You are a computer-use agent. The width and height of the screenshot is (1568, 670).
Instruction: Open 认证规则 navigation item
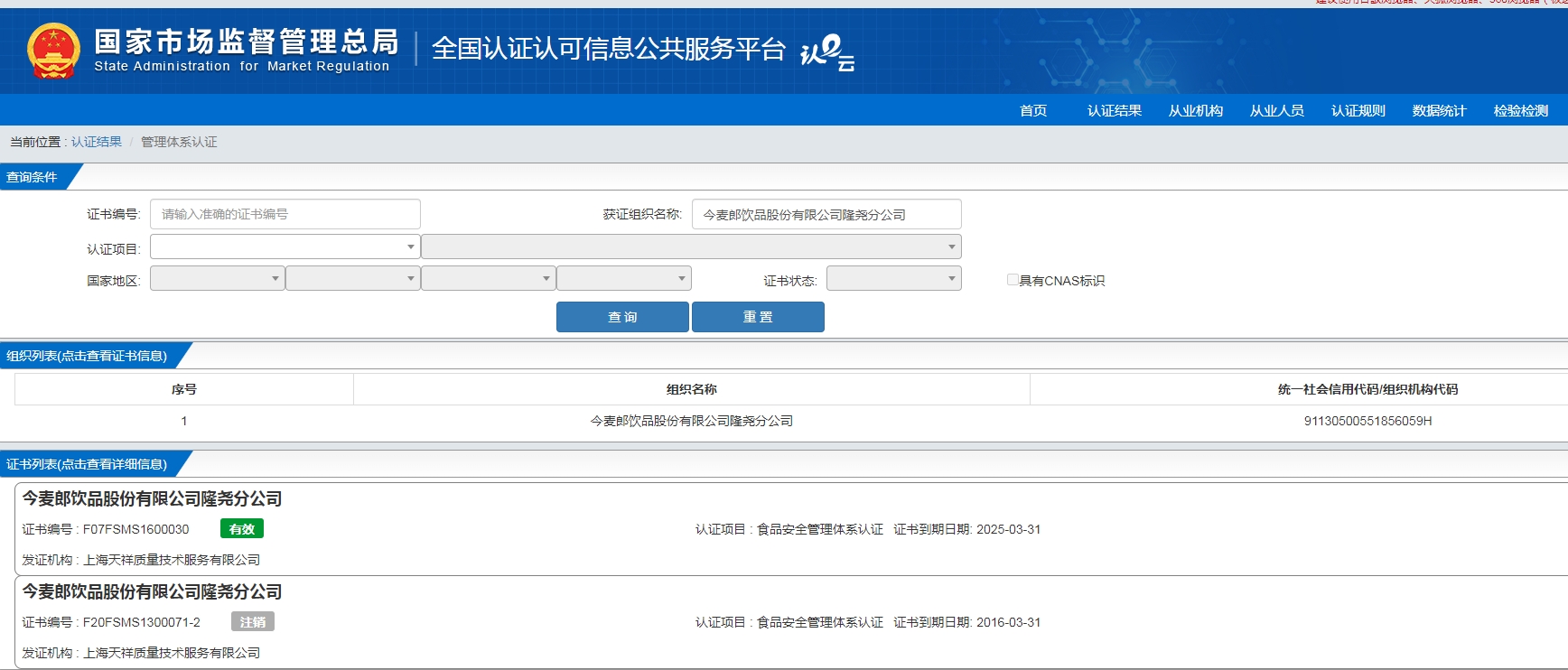[x=1358, y=110]
